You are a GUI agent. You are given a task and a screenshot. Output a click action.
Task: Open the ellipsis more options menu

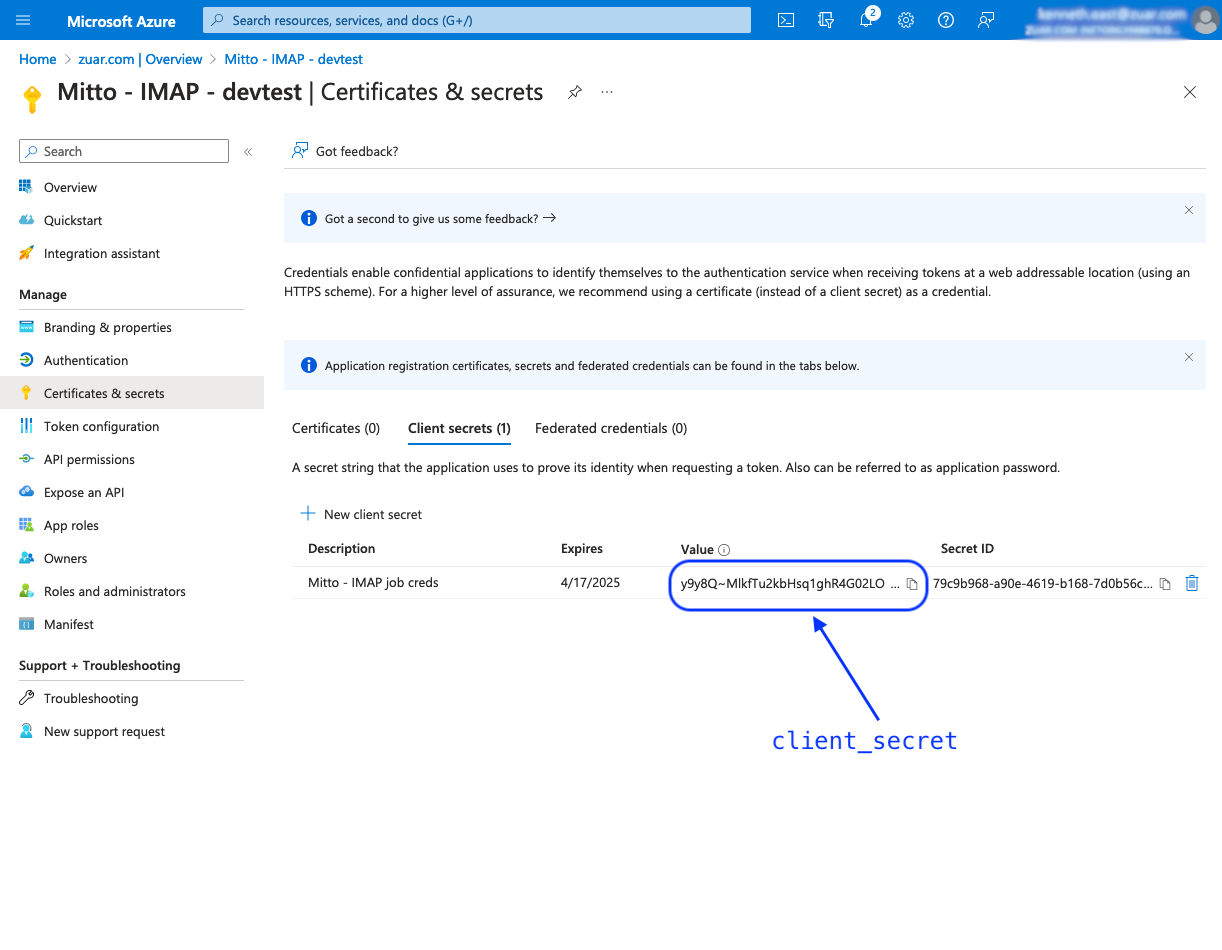607,92
